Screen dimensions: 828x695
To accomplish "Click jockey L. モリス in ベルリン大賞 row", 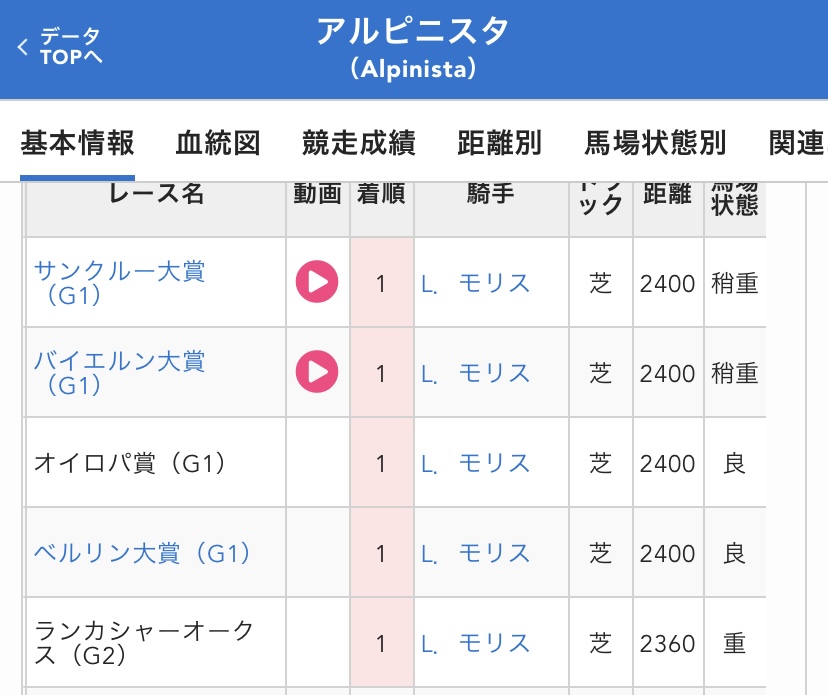I will pyautogui.click(x=476, y=553).
